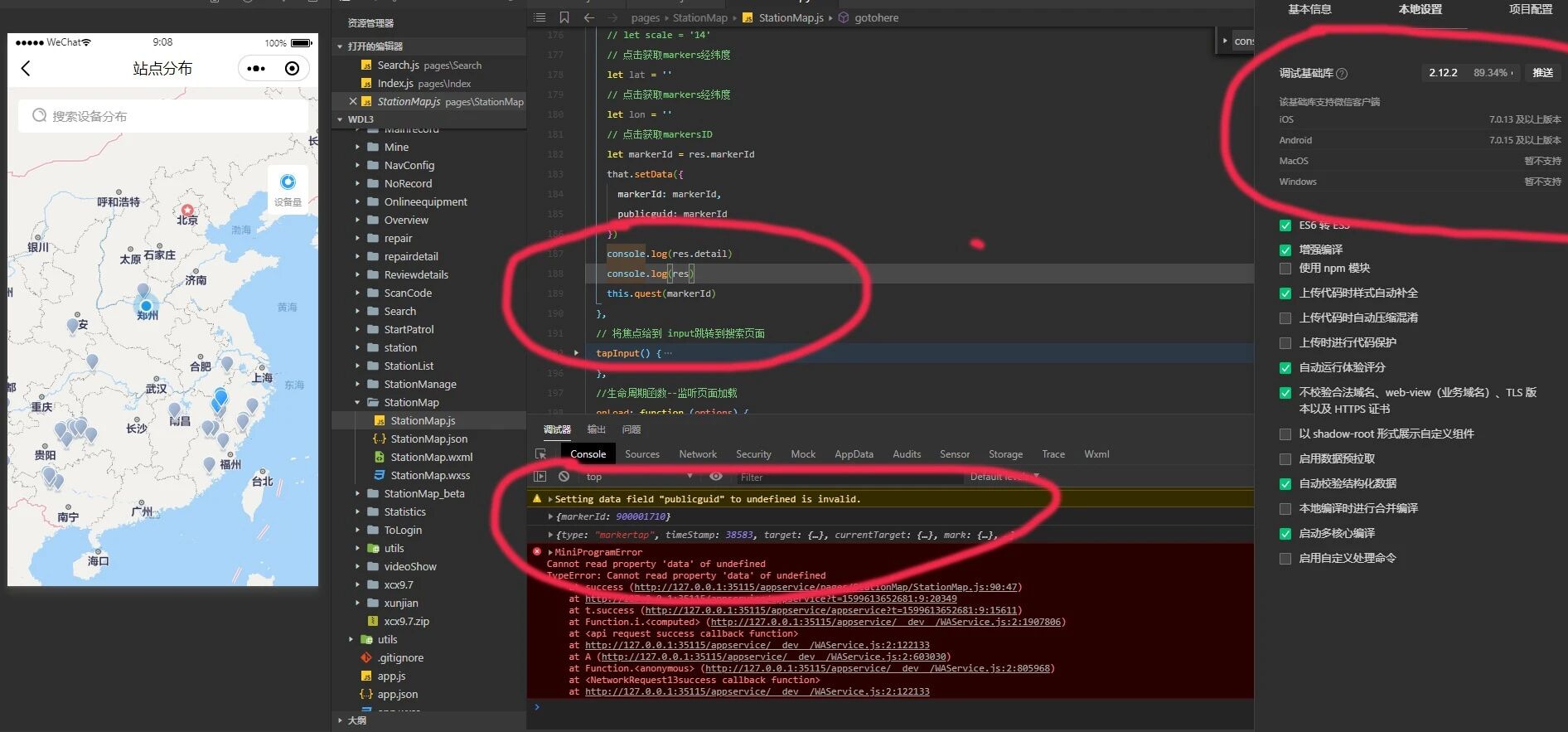Switch to the Network tab
This screenshot has height=732, width=1568.
point(698,454)
